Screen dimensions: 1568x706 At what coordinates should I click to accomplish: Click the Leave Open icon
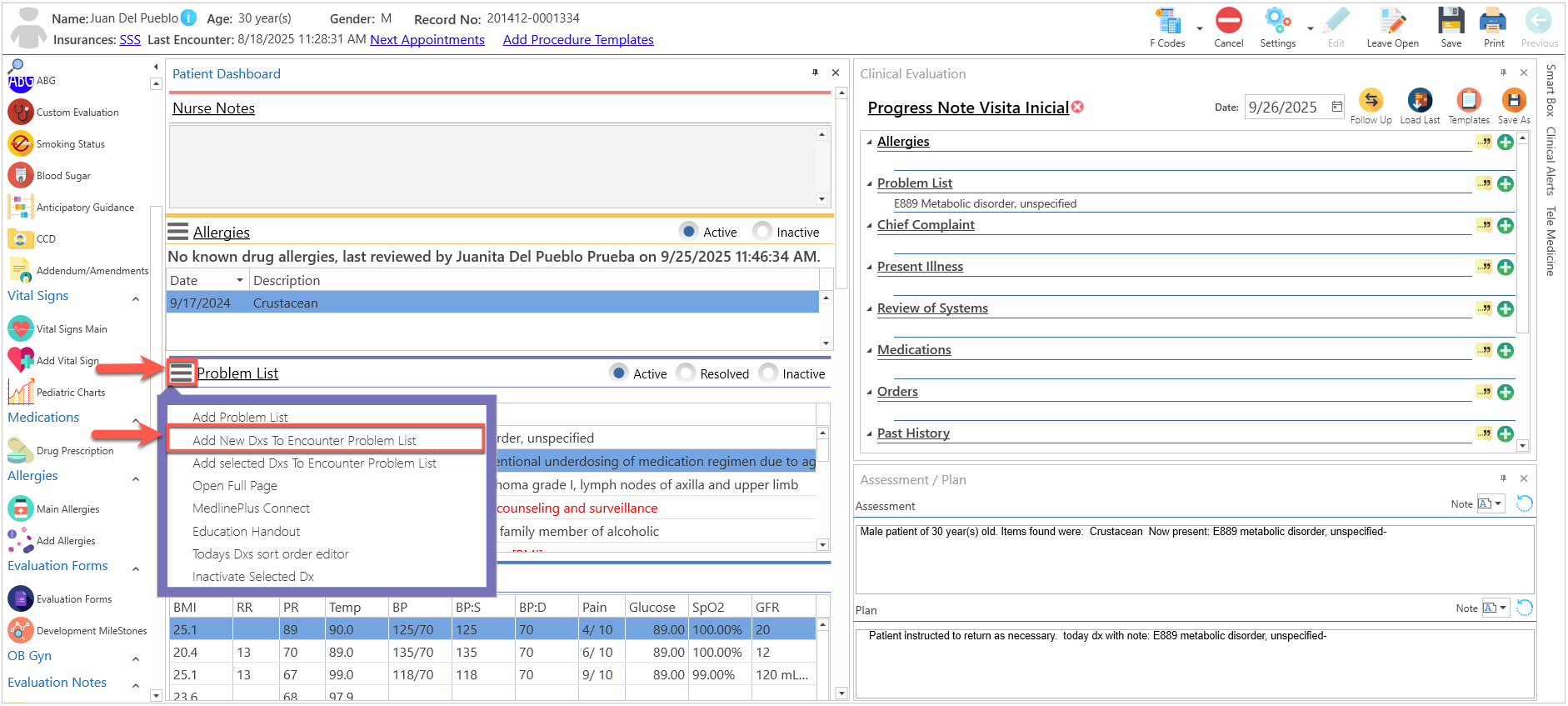point(1392,21)
